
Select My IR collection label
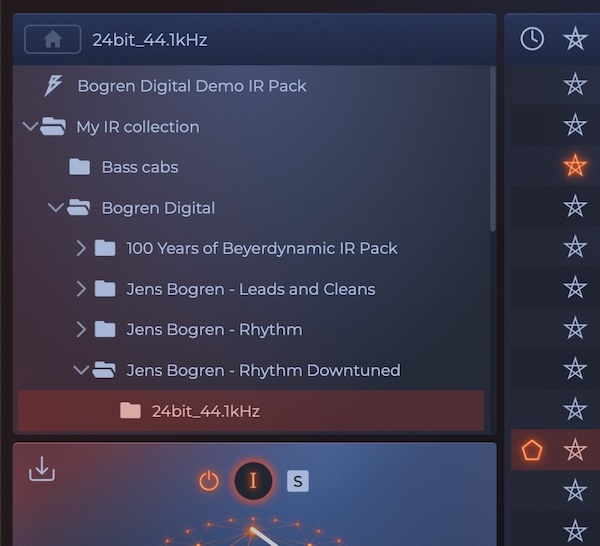(138, 127)
